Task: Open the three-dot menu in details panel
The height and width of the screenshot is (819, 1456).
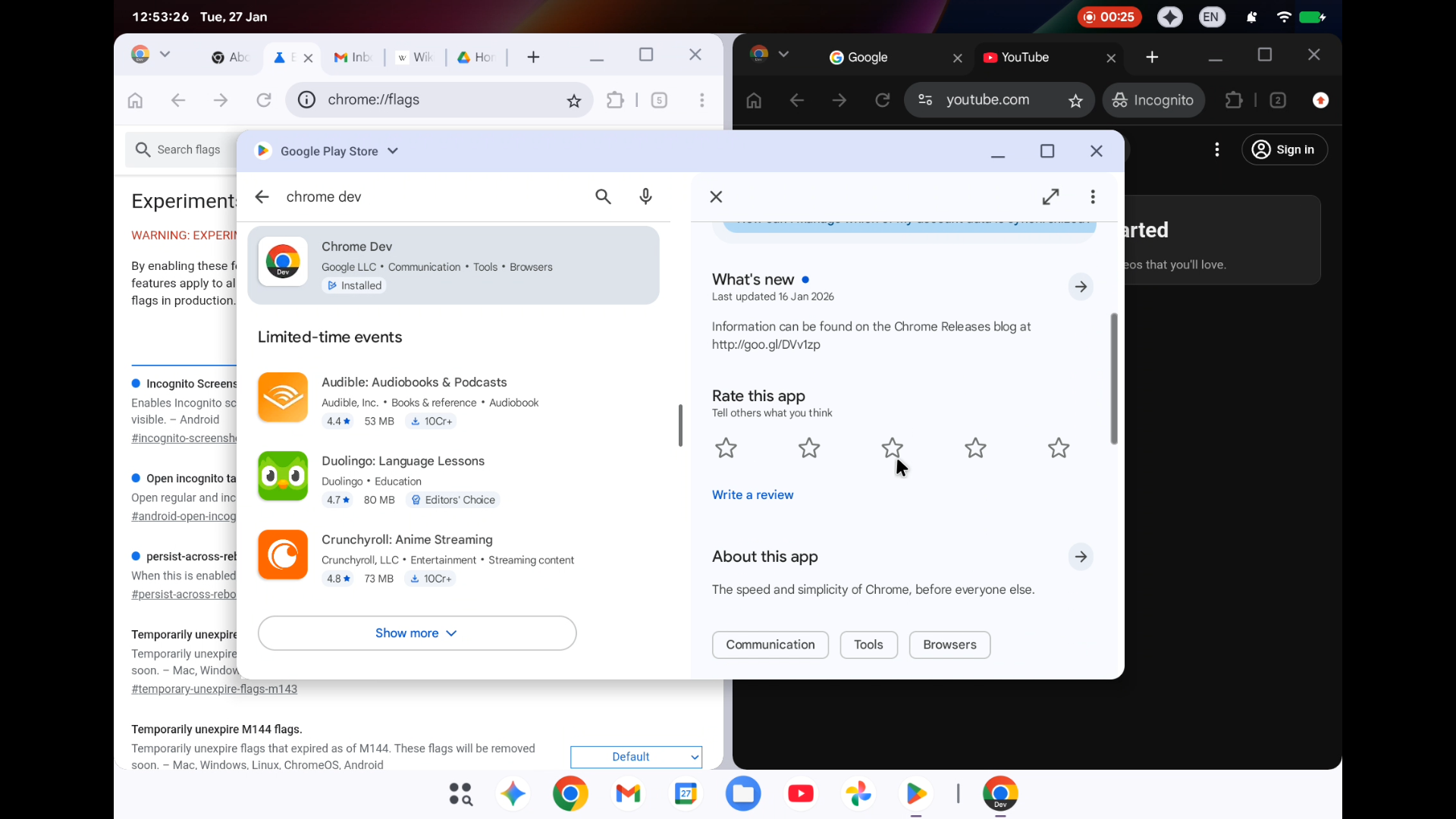Action: point(1093,197)
